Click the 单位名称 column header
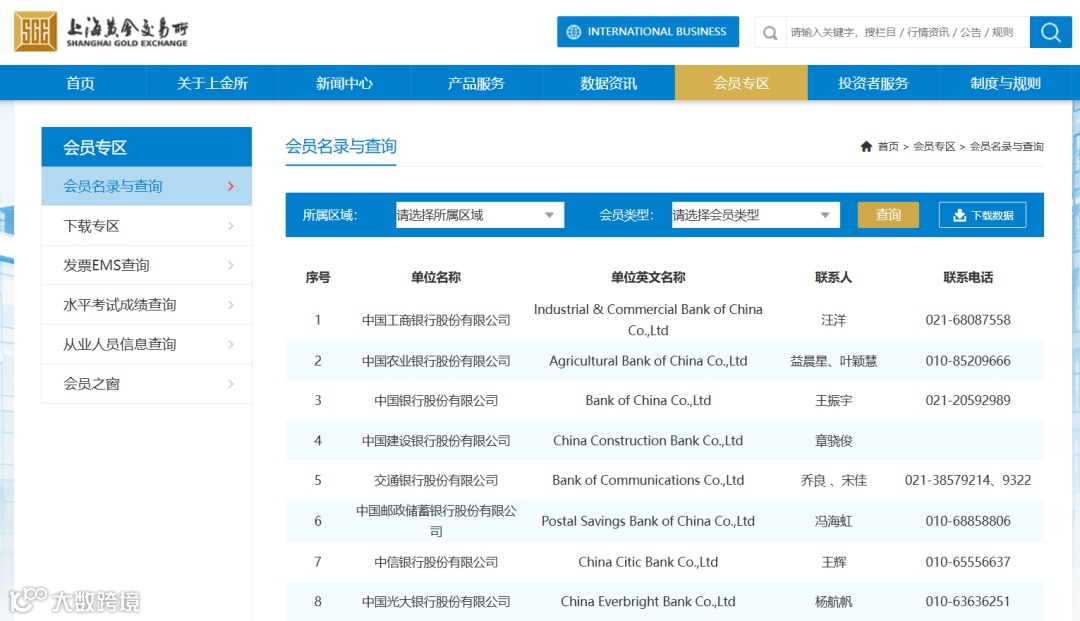This screenshot has width=1080, height=621. coord(435,277)
